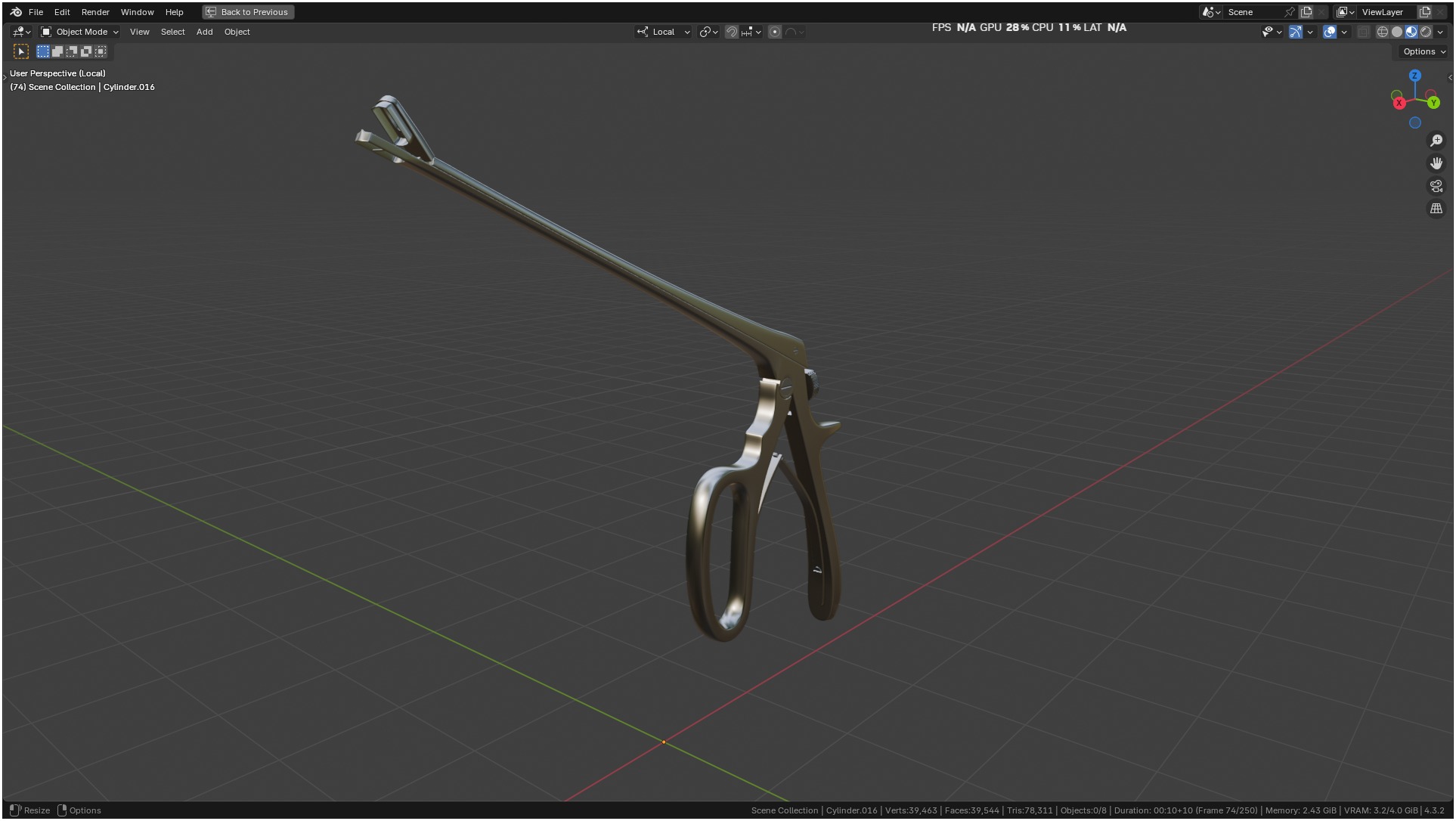Toggle perspective/orthographic grid icon
Image resolution: width=1456 pixels, height=821 pixels.
click(x=1436, y=209)
